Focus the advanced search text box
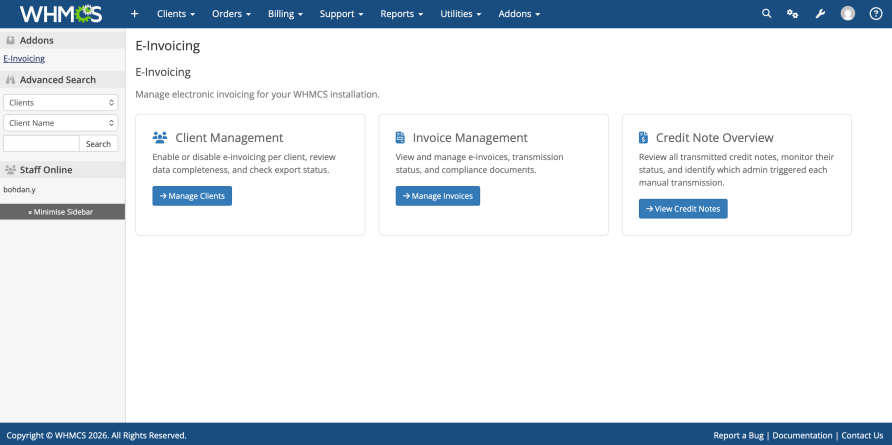Image resolution: width=892 pixels, height=445 pixels. coord(42,143)
